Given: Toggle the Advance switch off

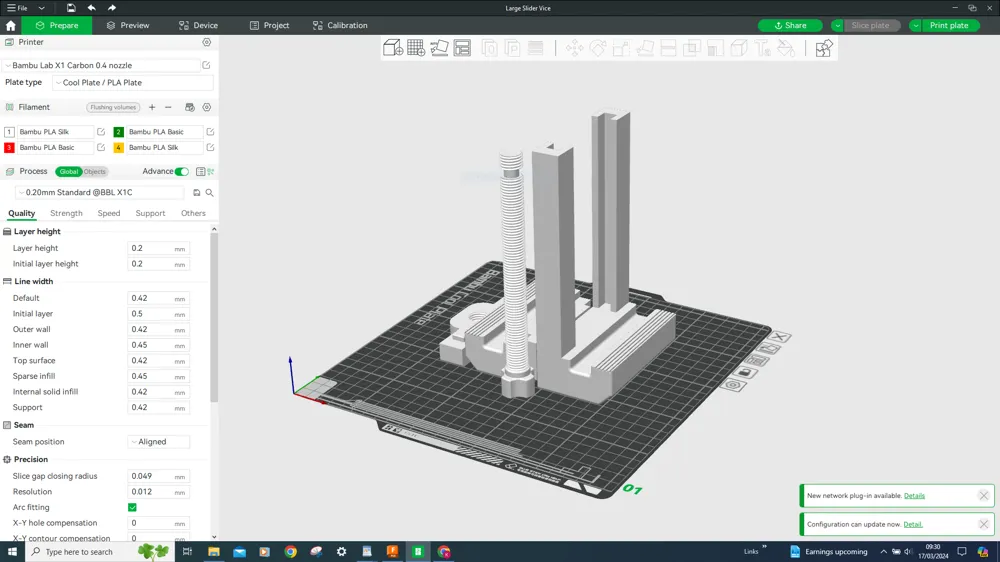Looking at the screenshot, I should click(x=181, y=172).
